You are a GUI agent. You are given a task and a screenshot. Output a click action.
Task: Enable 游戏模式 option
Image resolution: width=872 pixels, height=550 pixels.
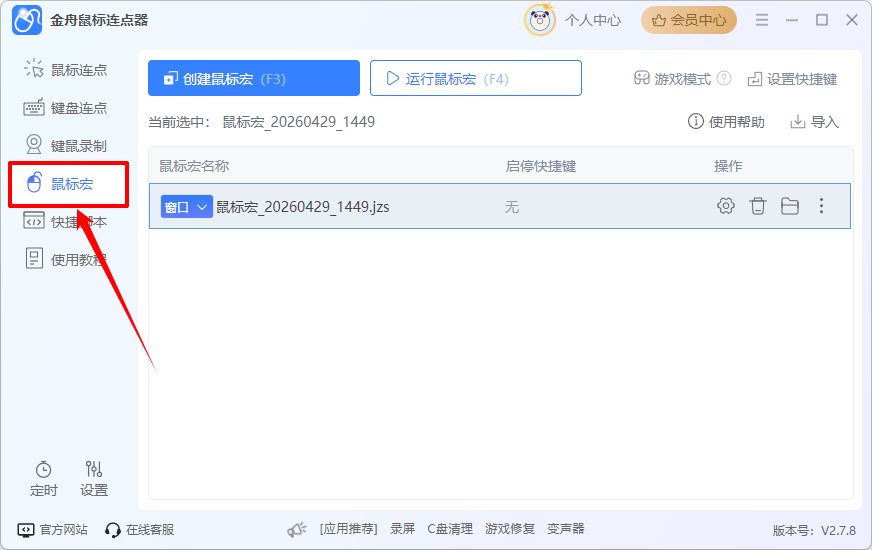click(x=672, y=79)
